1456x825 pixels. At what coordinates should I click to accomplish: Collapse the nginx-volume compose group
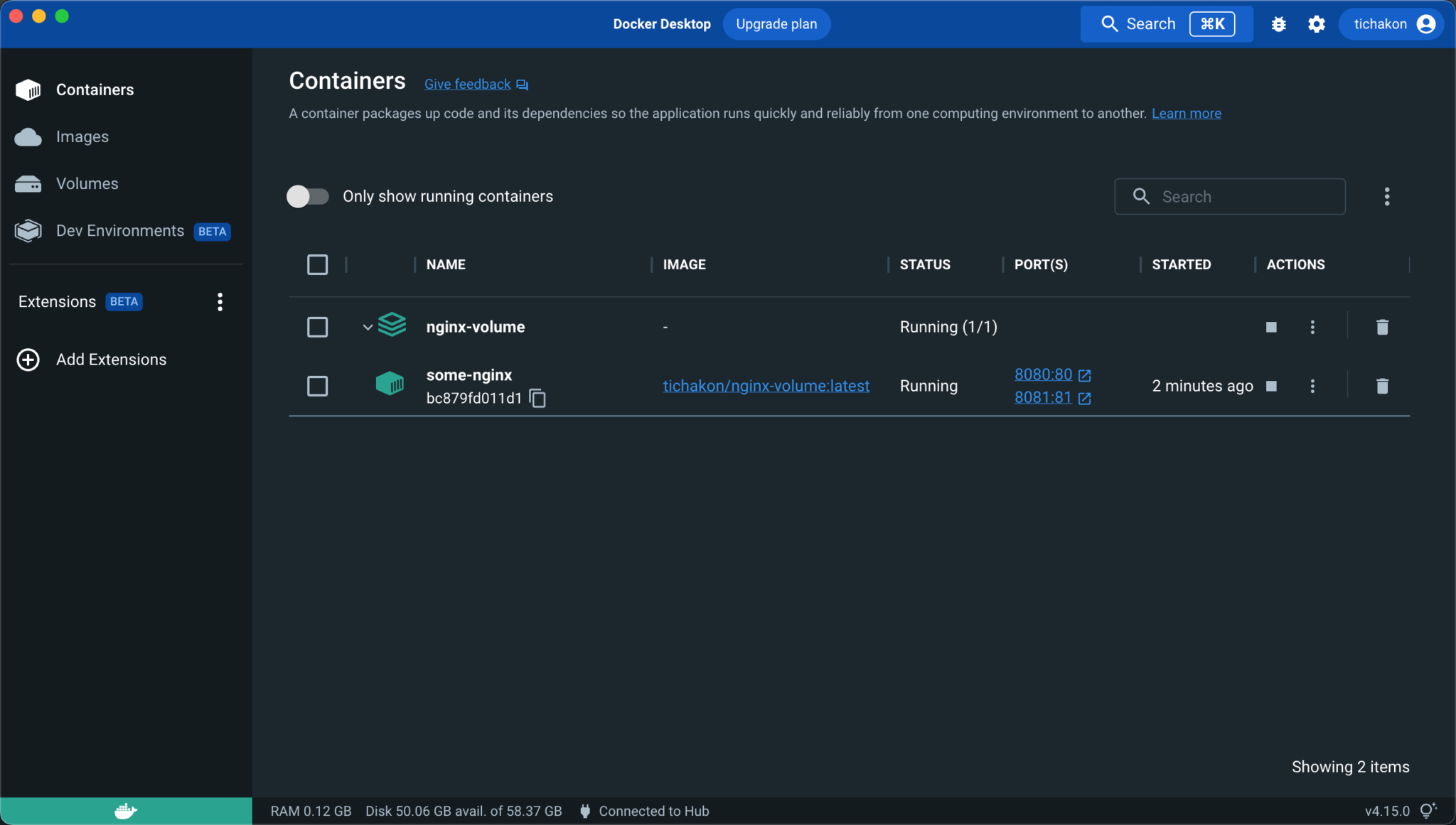[x=367, y=326]
